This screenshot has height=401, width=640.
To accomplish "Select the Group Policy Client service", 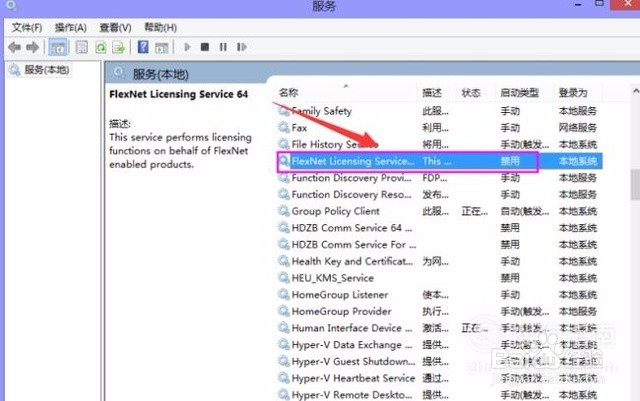I will pos(438,212).
